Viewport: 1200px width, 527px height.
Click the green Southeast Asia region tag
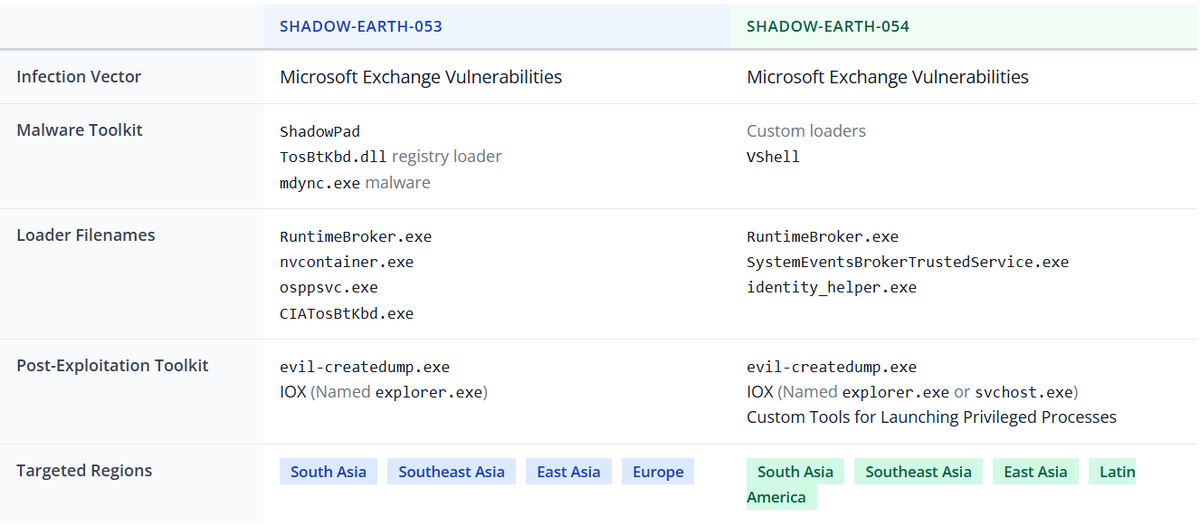[919, 472]
